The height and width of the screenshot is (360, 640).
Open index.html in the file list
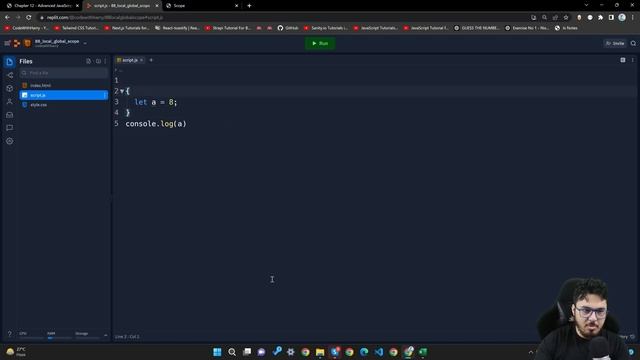point(64,85)
